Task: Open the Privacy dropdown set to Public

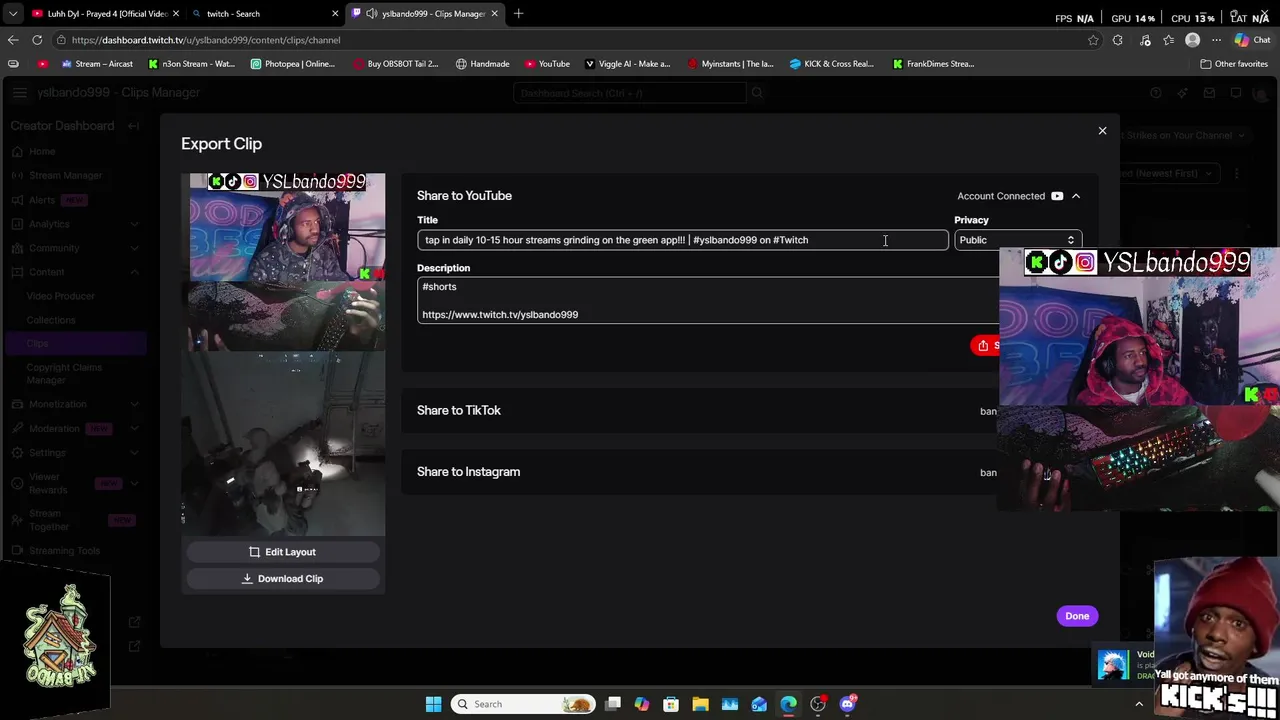Action: [x=1017, y=240]
